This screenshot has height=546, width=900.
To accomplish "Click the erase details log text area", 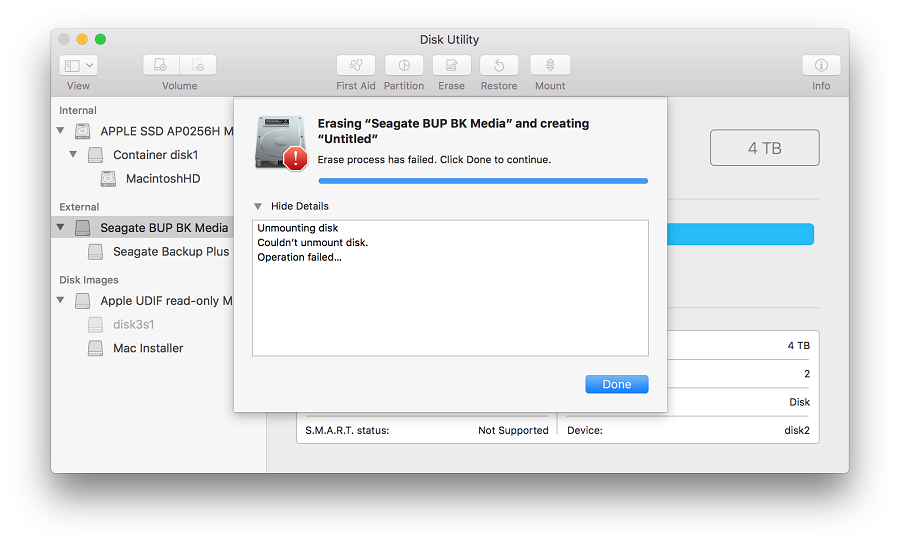I will 450,288.
